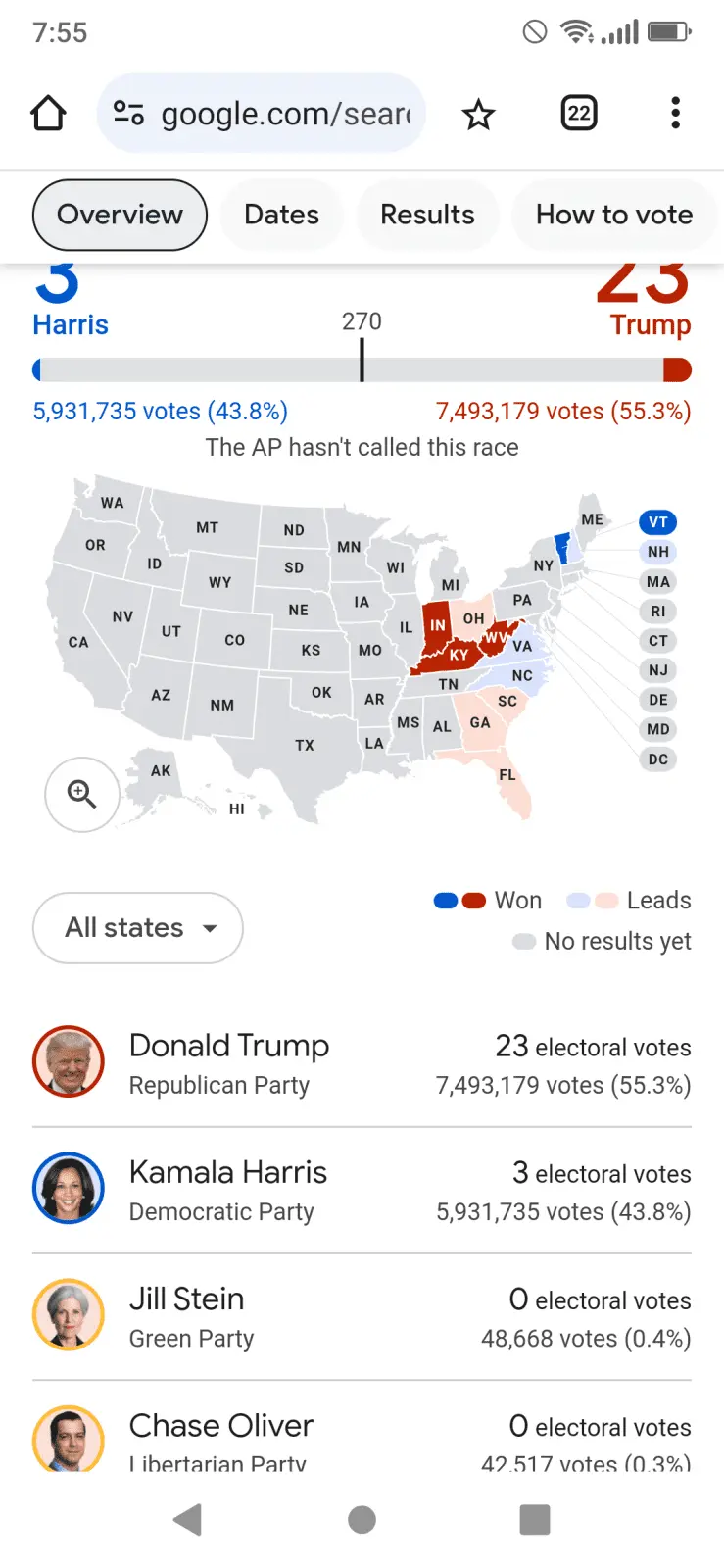Tap the NH state bubble
The image size is (724, 1568).
[658, 552]
